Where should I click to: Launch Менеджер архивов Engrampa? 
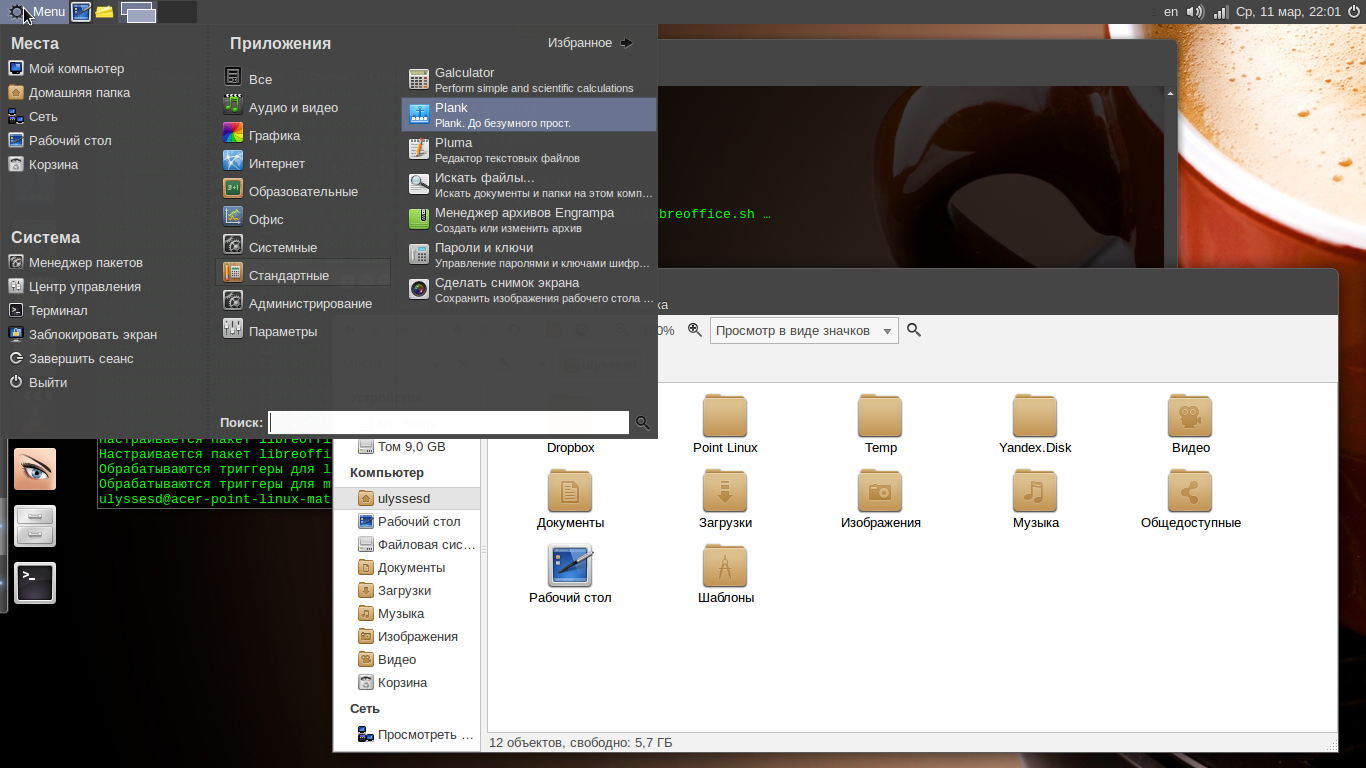(529, 220)
